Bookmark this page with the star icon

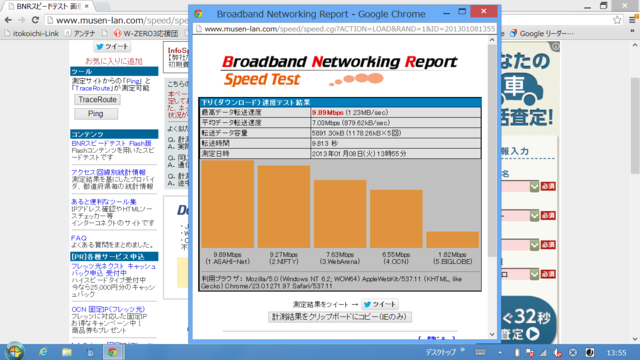click(x=617, y=20)
